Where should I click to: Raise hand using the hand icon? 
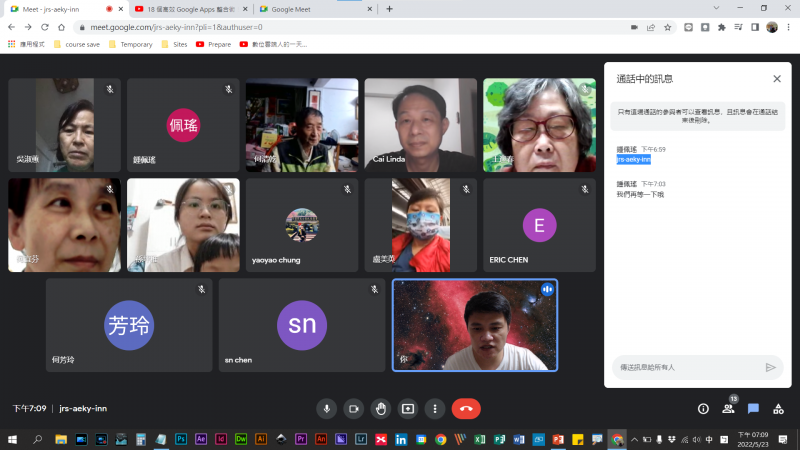380,408
